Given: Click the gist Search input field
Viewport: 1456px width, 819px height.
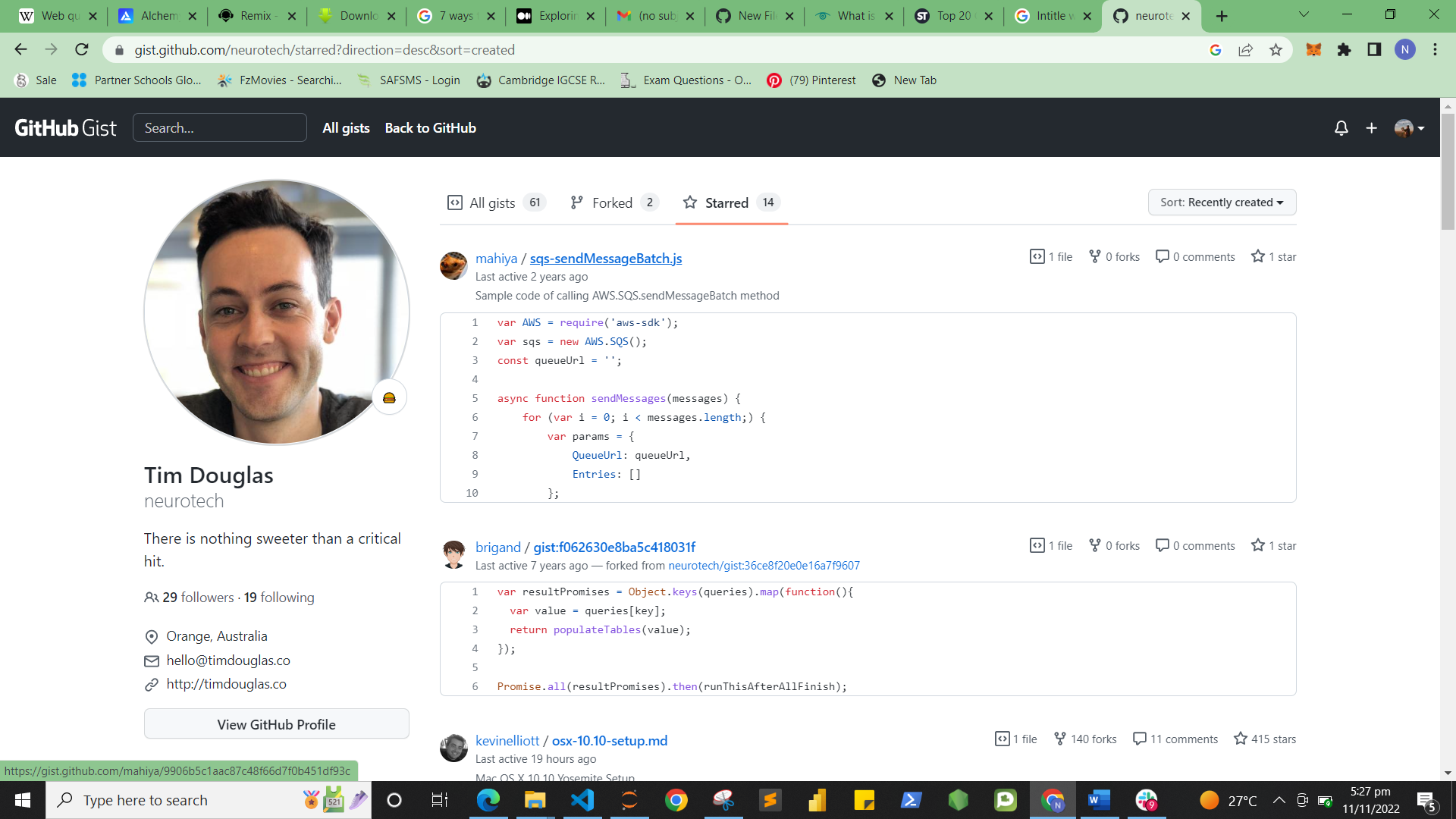Looking at the screenshot, I should point(220,128).
